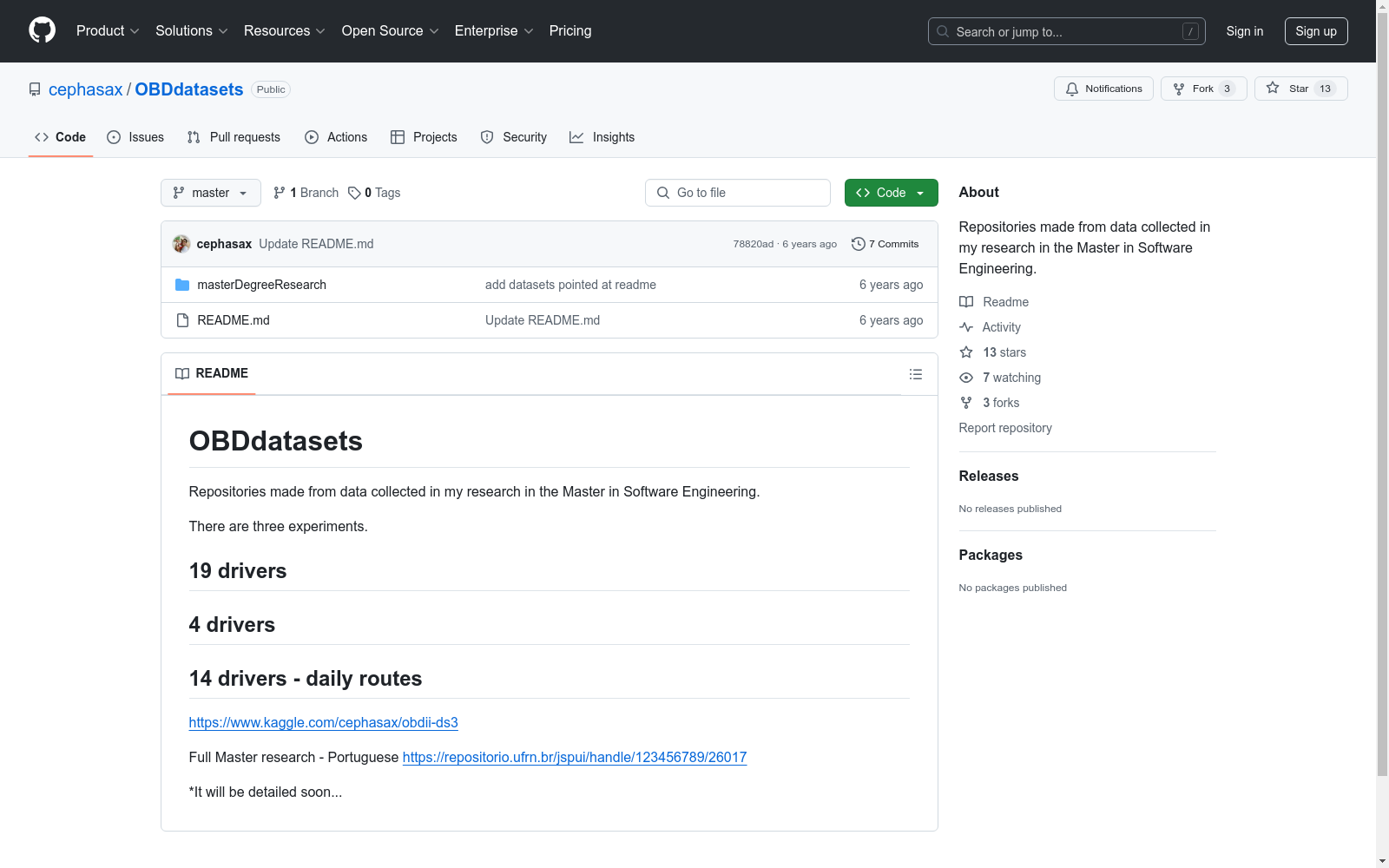This screenshot has width=1389, height=868.
Task: Open the 'add datasets pointed at readme' commit message
Action: [570, 285]
